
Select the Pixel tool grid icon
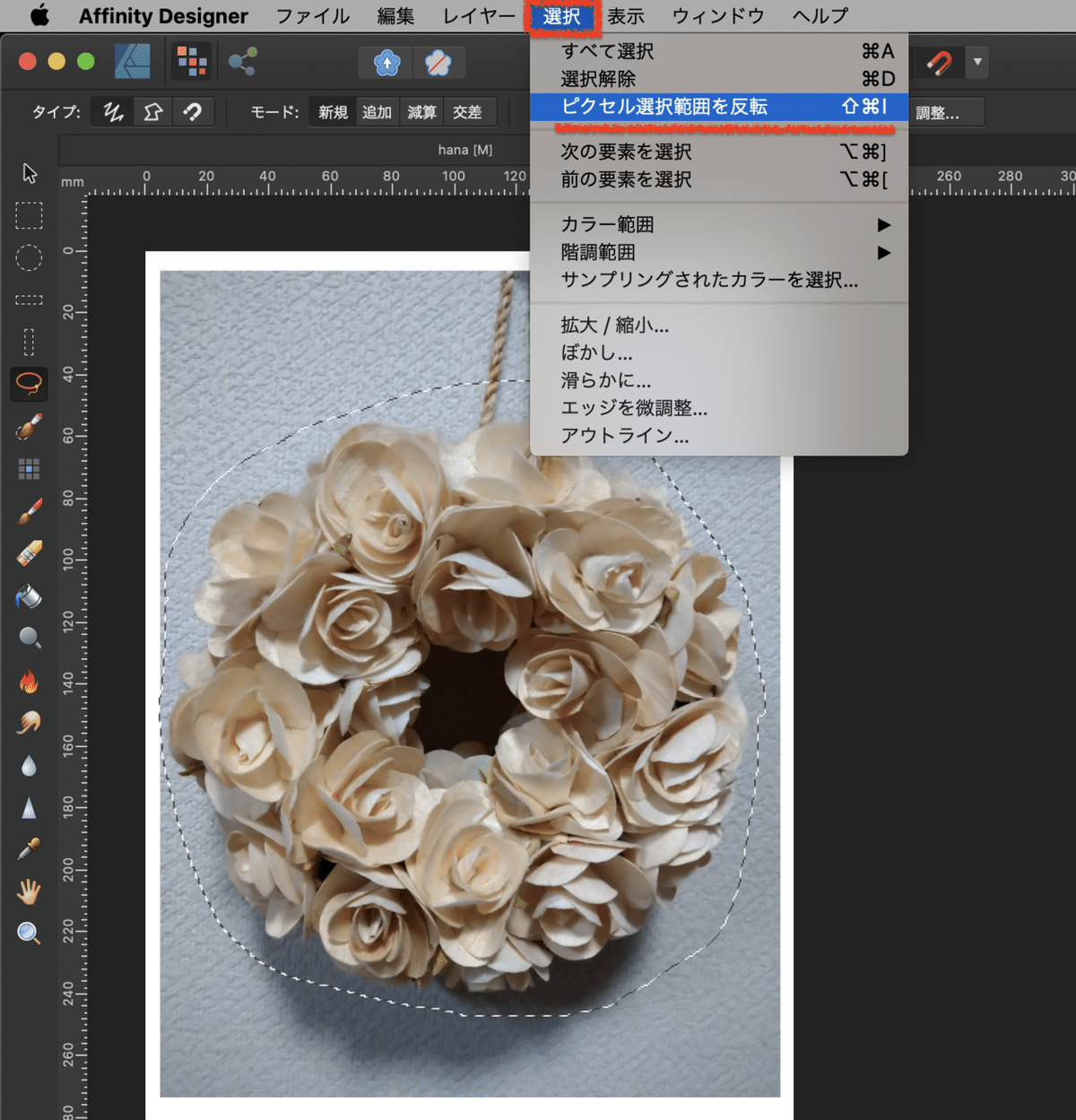[x=29, y=469]
